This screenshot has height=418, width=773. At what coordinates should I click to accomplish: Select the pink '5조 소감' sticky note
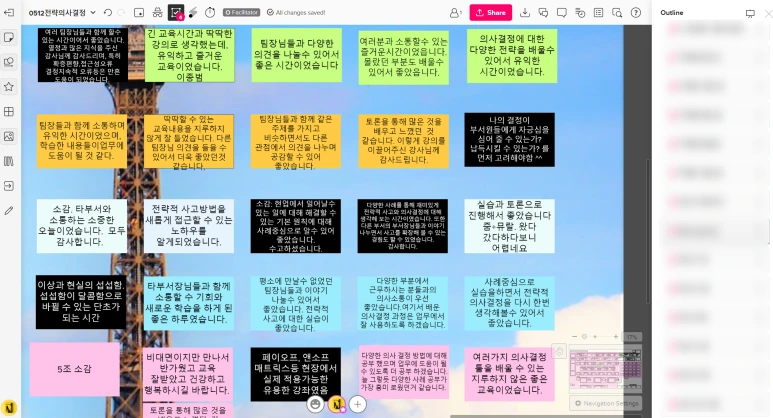coord(74,369)
